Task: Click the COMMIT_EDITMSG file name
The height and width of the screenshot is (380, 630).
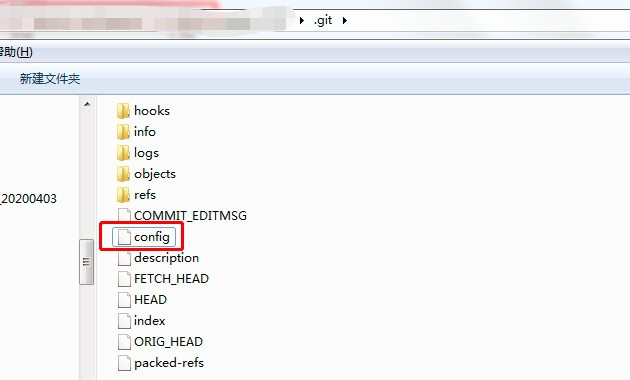Action: point(190,216)
